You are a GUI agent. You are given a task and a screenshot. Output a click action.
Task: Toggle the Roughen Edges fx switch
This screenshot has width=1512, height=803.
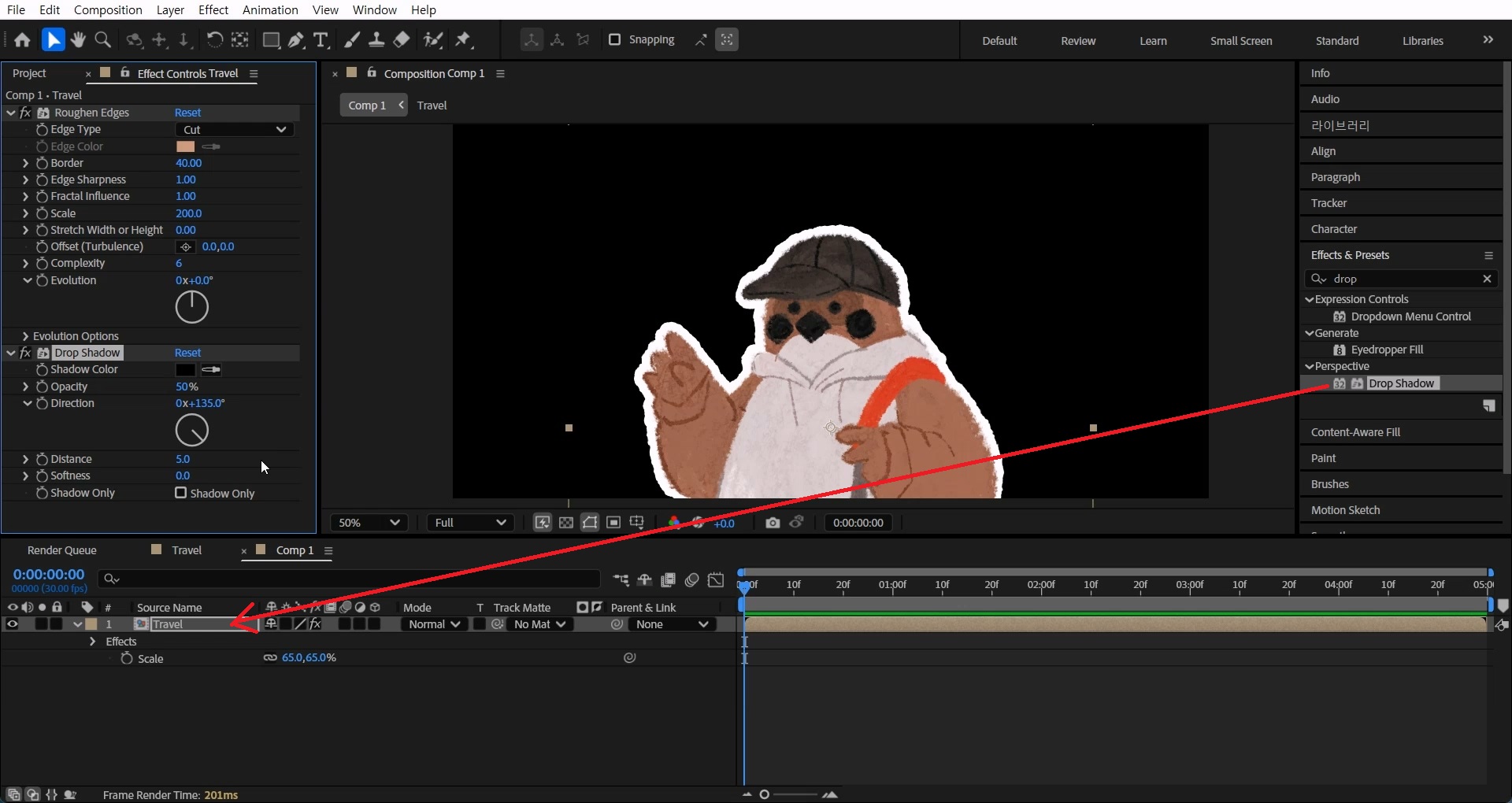click(26, 113)
